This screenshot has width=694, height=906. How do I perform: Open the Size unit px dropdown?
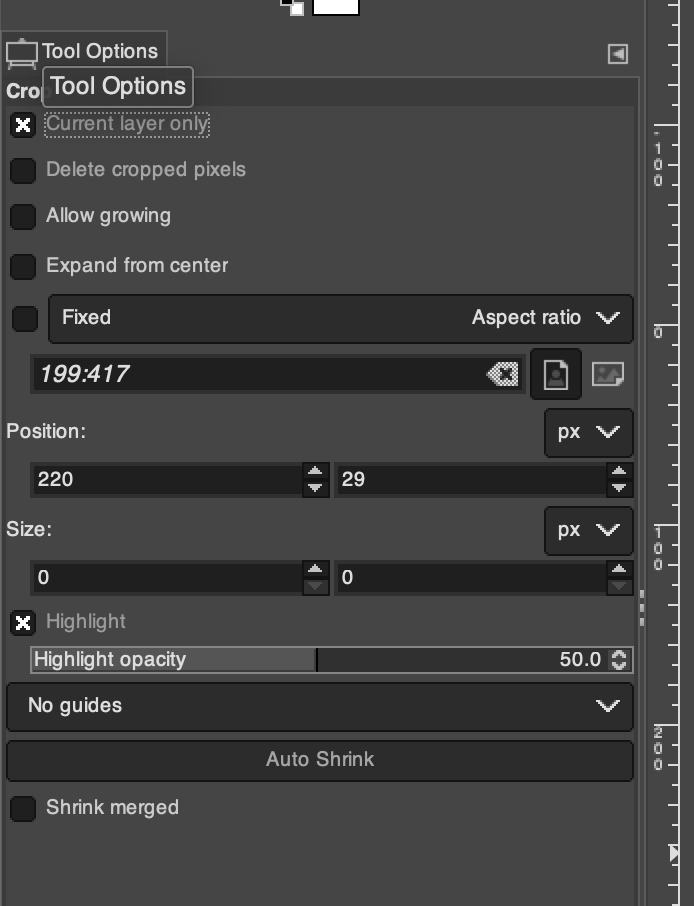[x=588, y=530]
